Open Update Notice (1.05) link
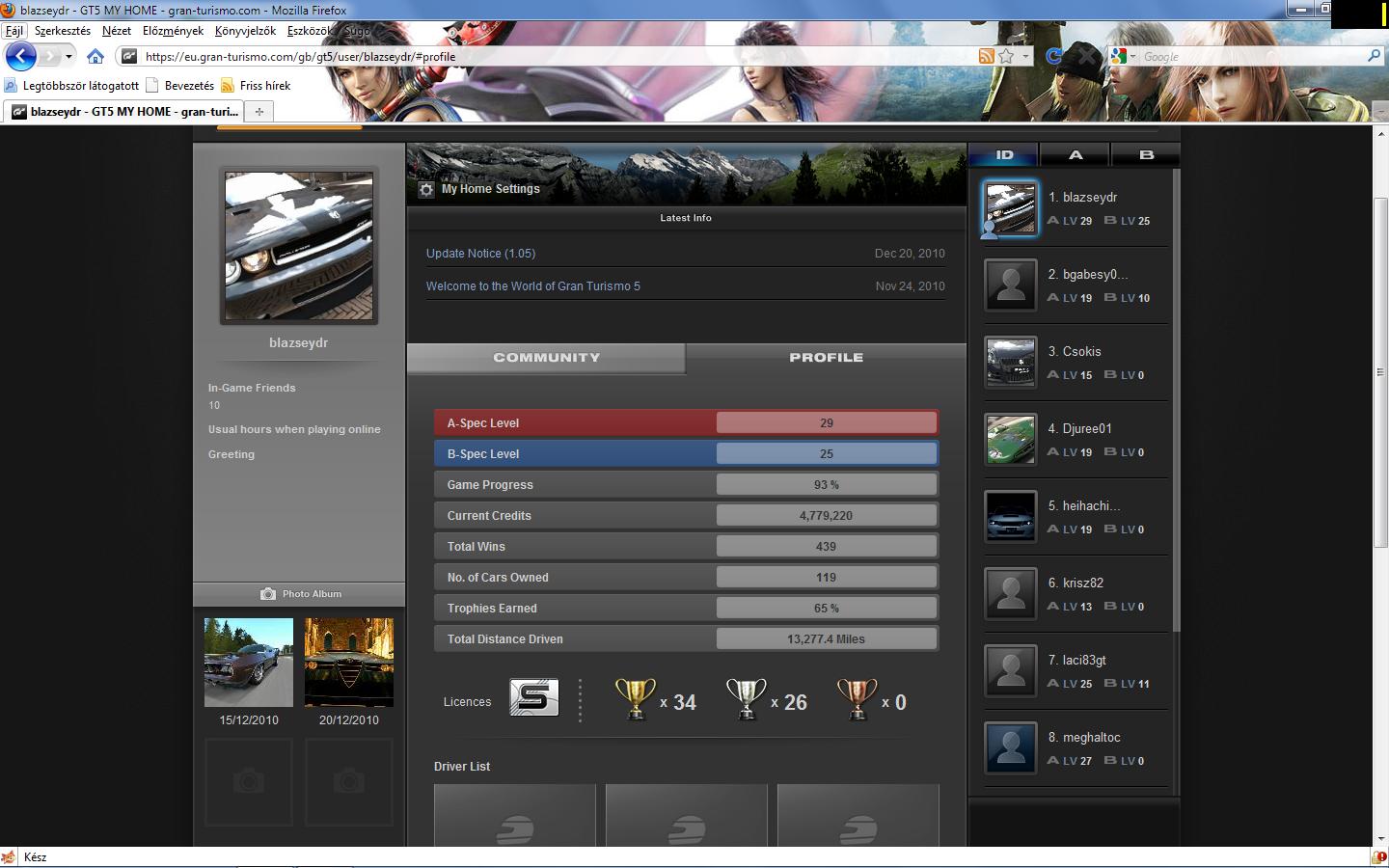 480,254
